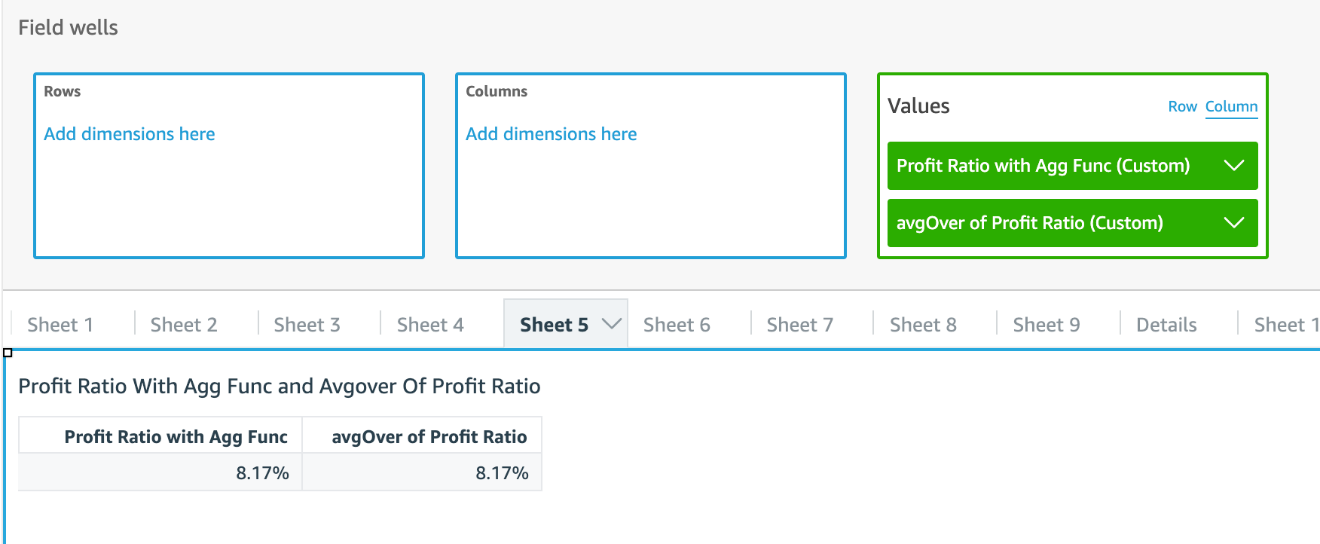Open the Details tab
This screenshot has height=544, width=1320.
tap(1167, 324)
